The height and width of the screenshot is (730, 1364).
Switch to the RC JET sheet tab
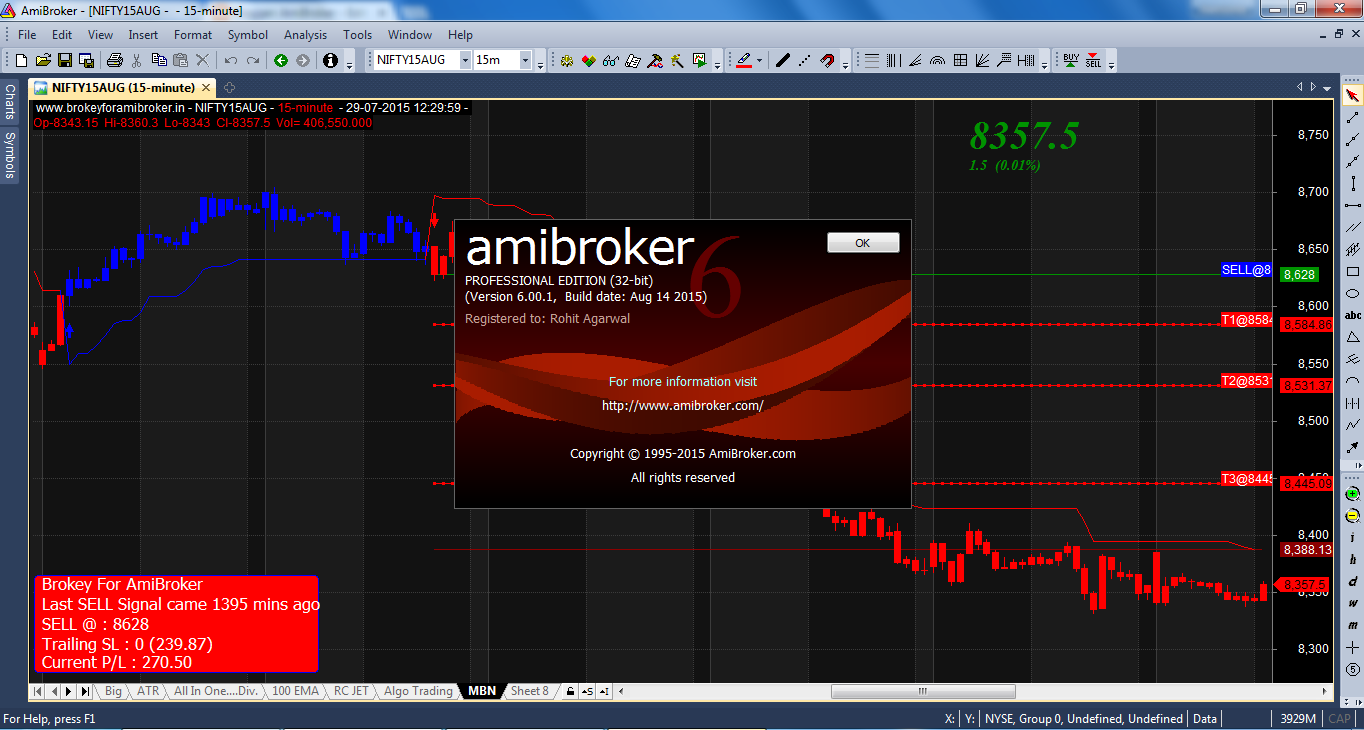coord(351,691)
